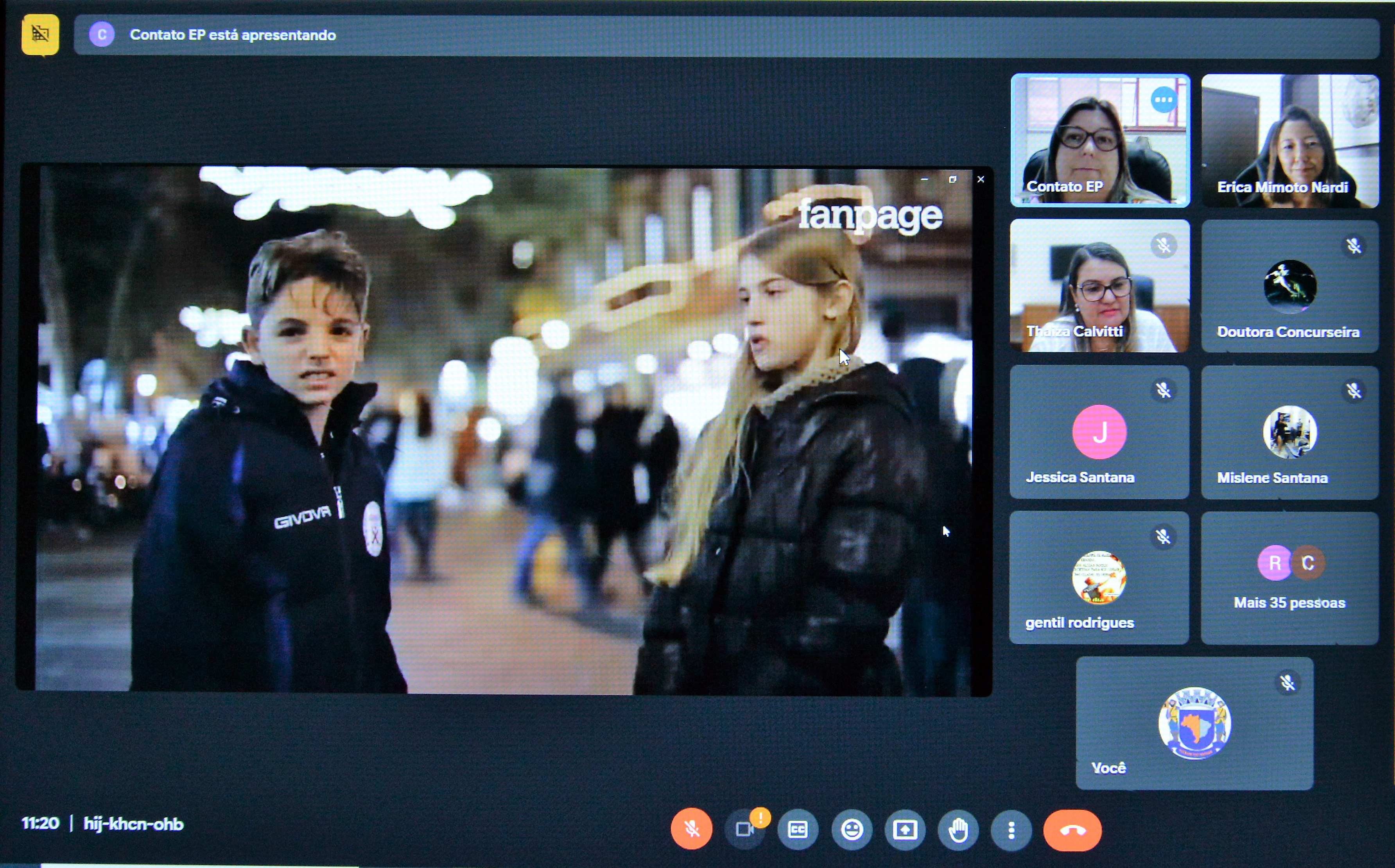Click the meeting code hij-khcn-ohb
Viewport: 1395px width, 868px height.
click(x=133, y=824)
